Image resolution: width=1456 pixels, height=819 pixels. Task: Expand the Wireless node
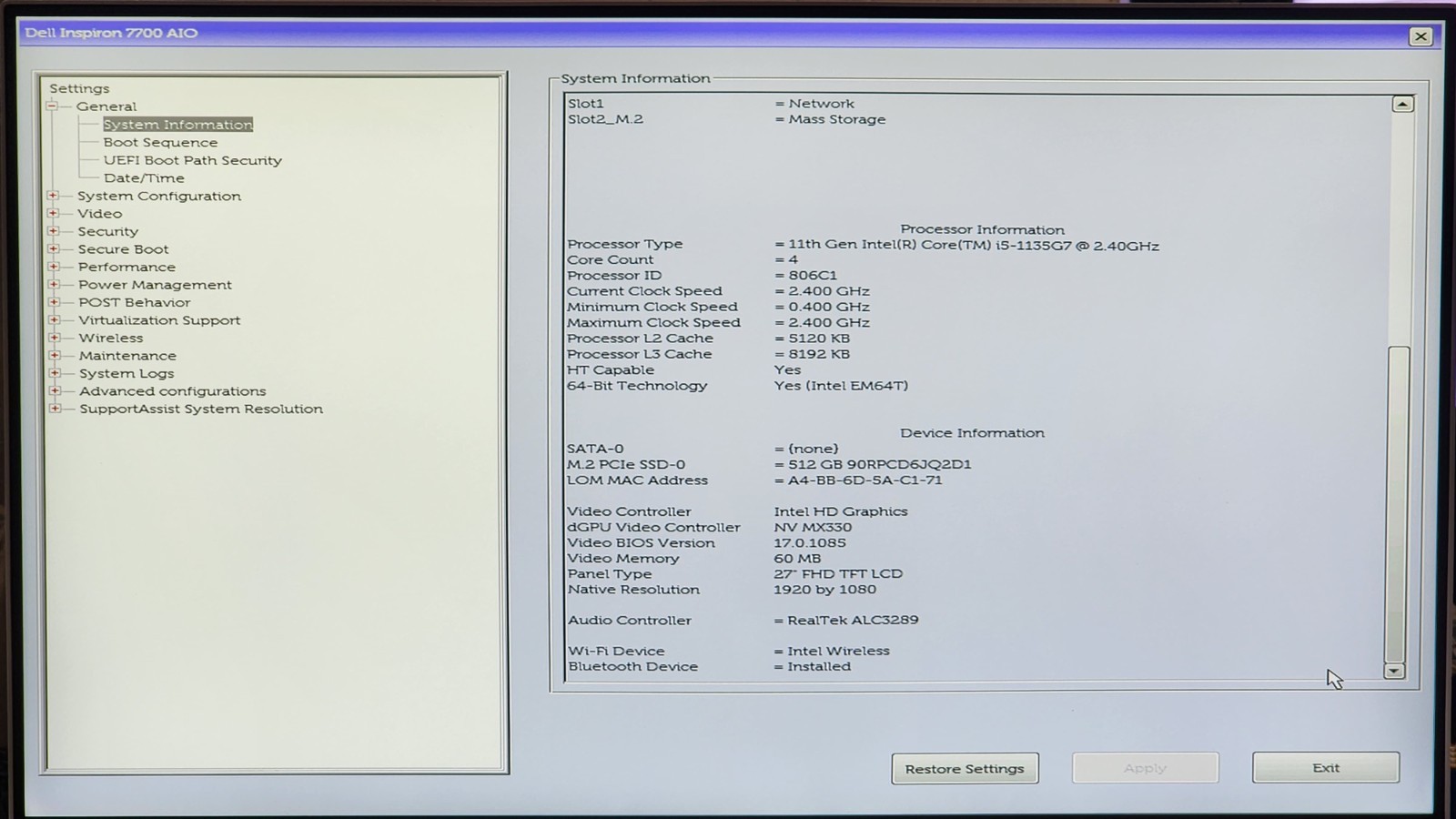(54, 338)
